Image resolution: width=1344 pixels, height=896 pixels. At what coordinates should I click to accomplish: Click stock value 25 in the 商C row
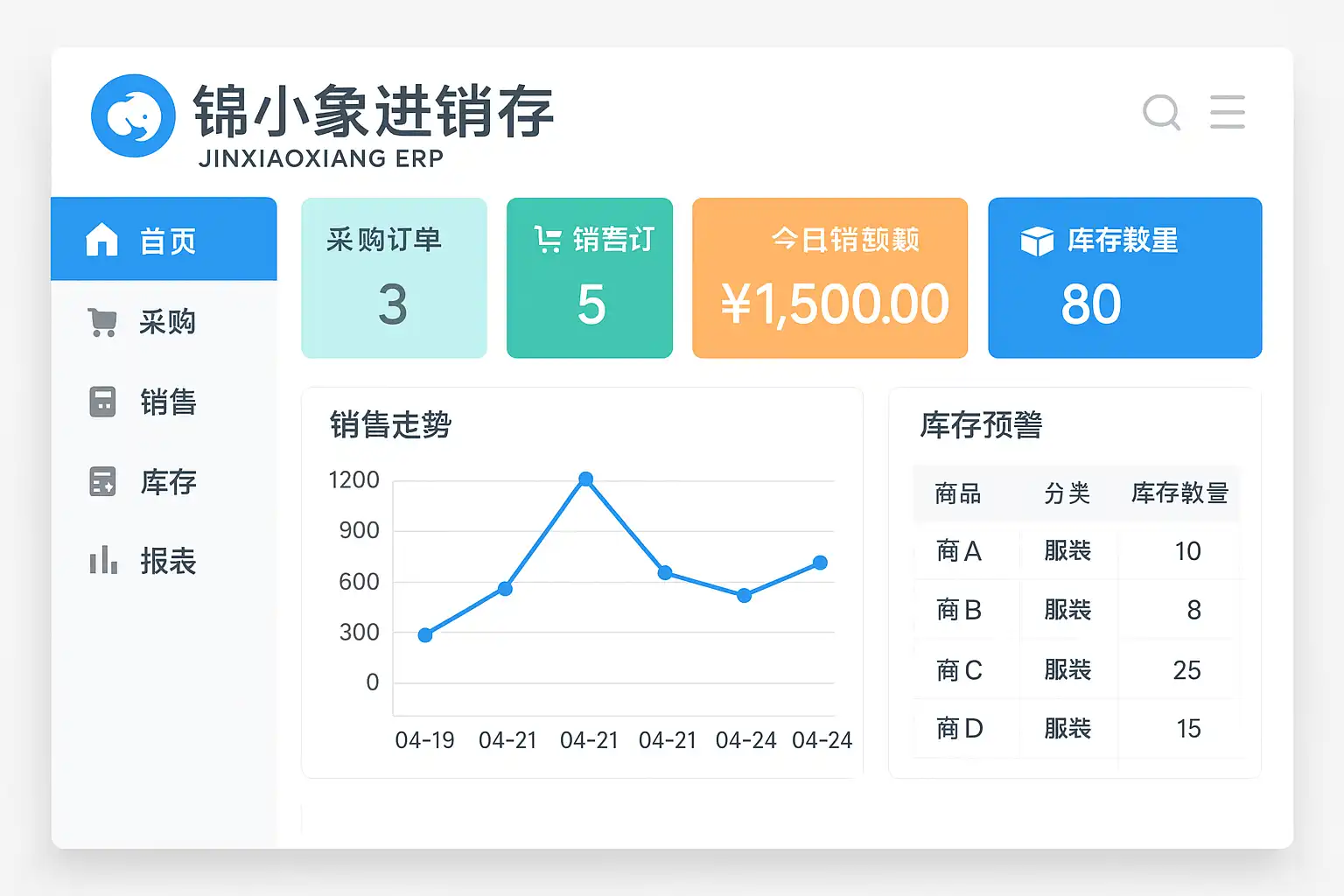1186,670
